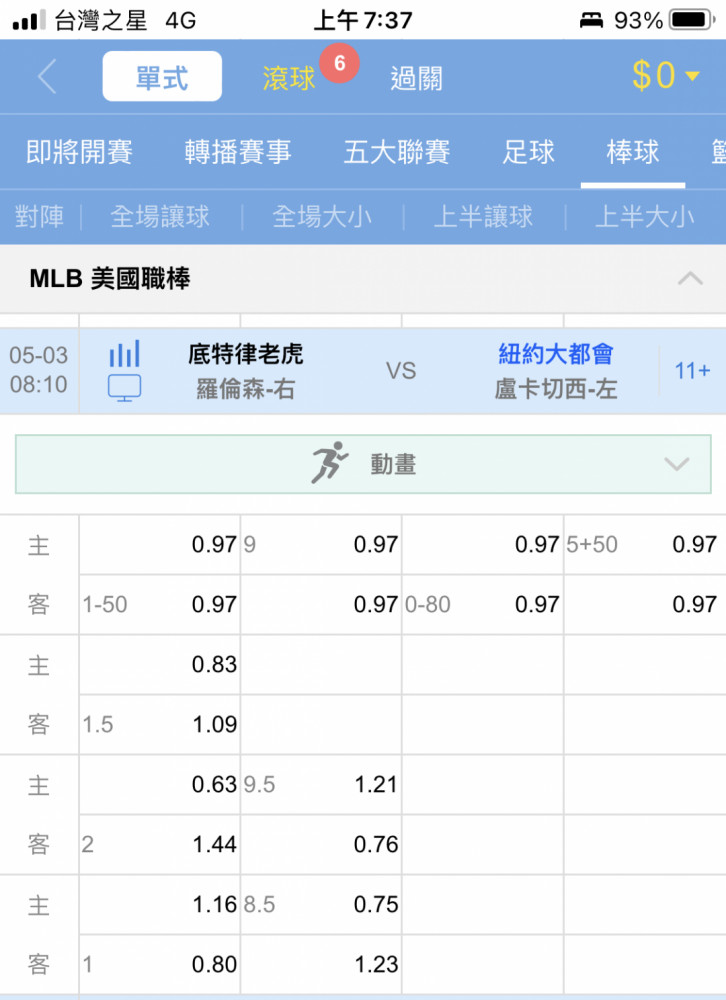The image size is (726, 1000).
Task: Tap the back arrow icon
Action: click(47, 77)
